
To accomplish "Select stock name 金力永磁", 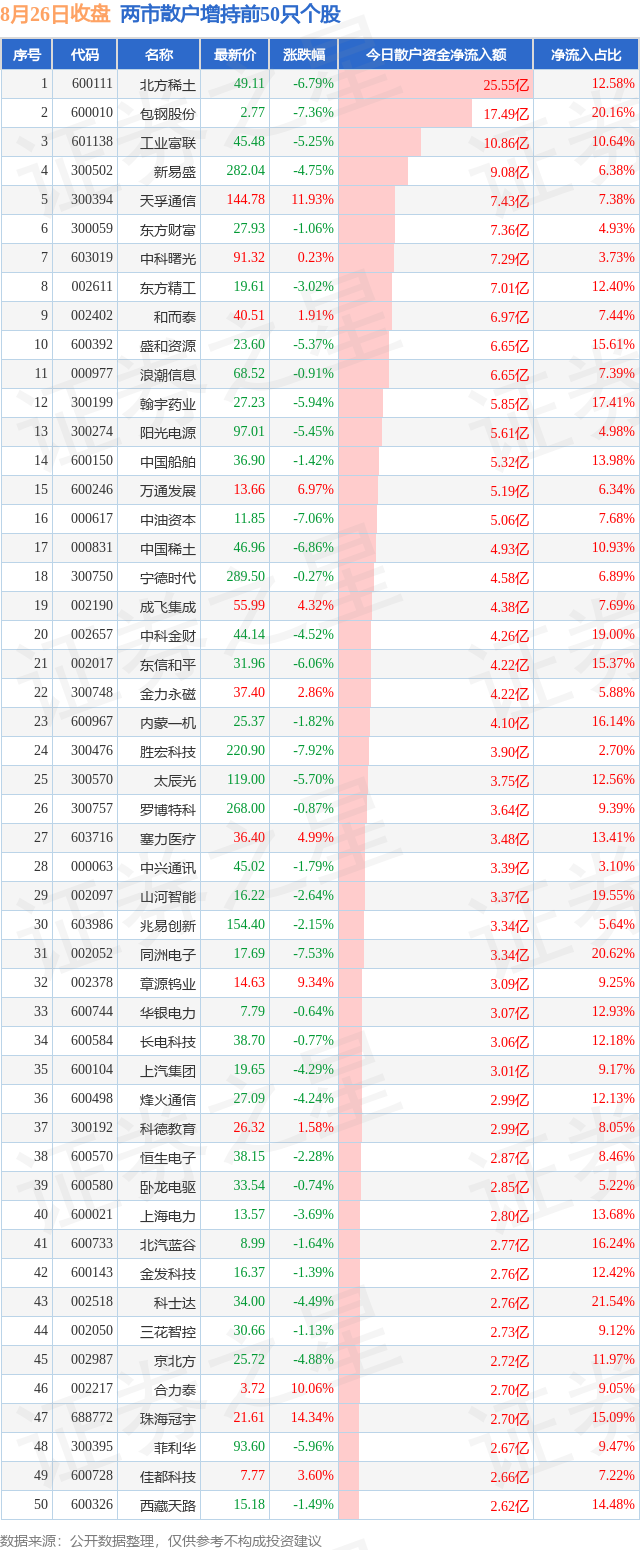I will click(168, 694).
